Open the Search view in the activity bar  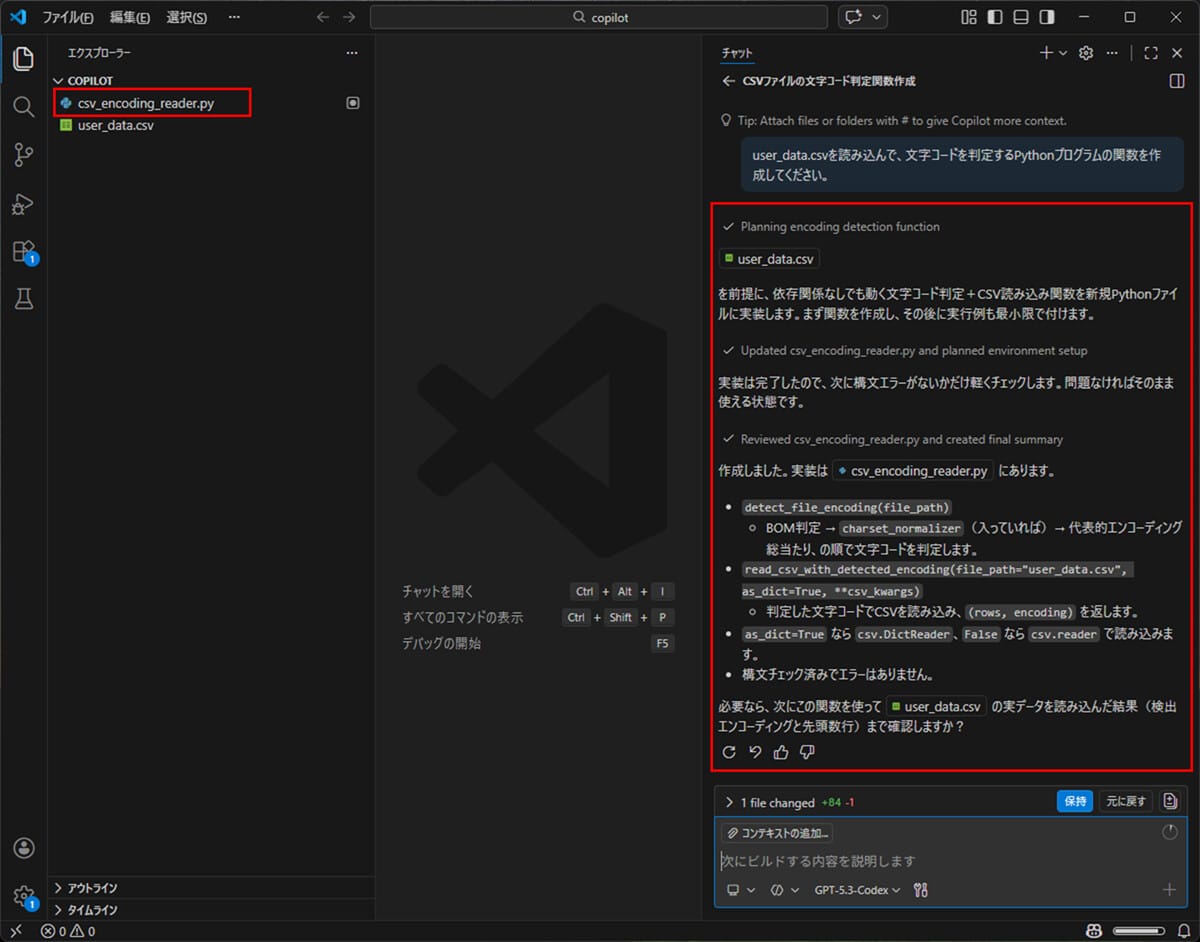(23, 105)
